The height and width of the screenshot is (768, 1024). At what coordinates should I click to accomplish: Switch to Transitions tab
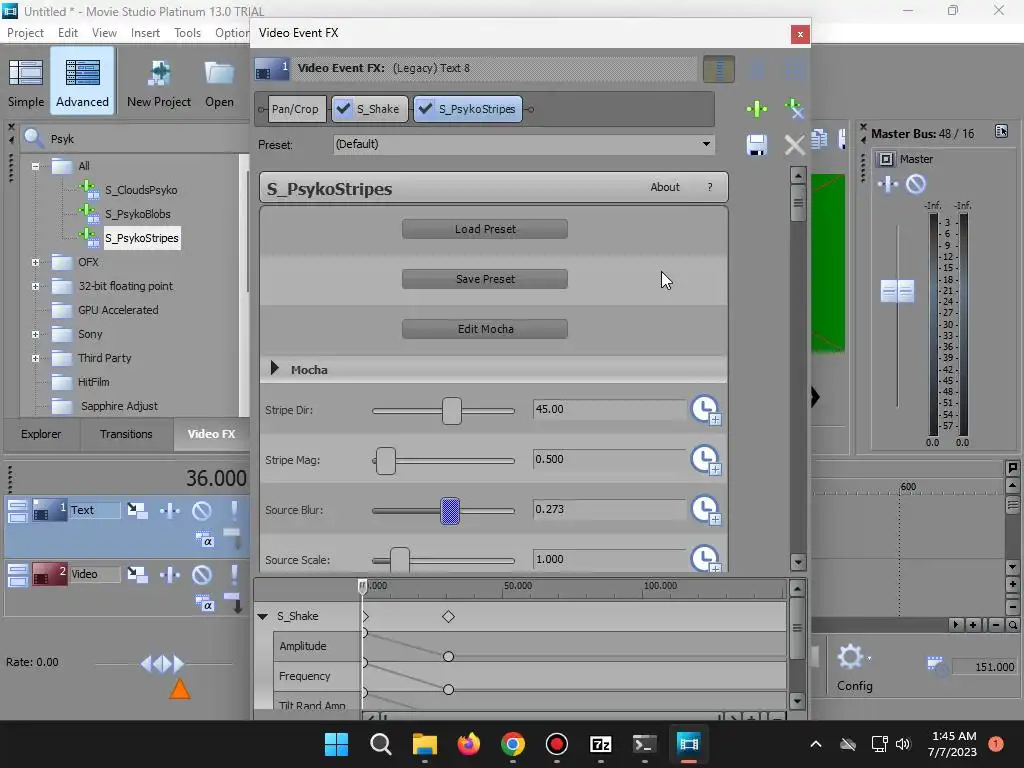(126, 434)
